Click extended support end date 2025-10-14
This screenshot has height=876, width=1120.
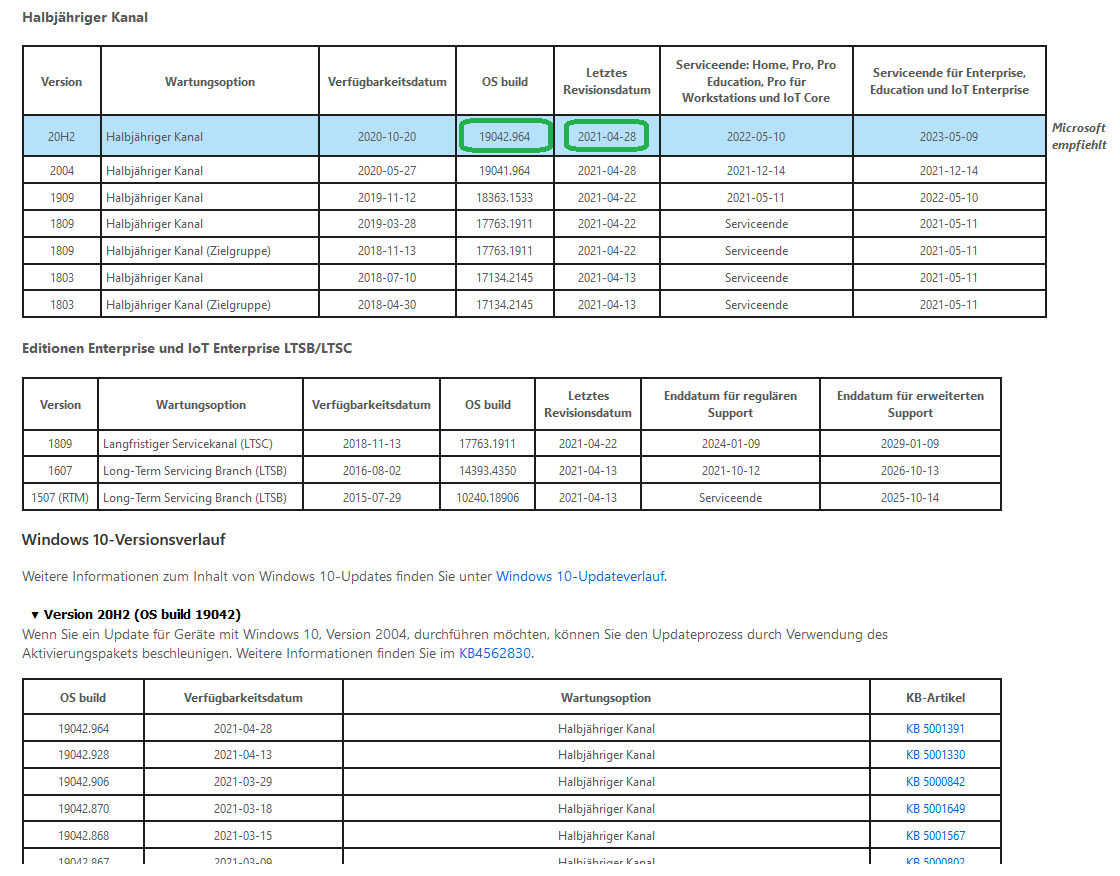(x=909, y=497)
